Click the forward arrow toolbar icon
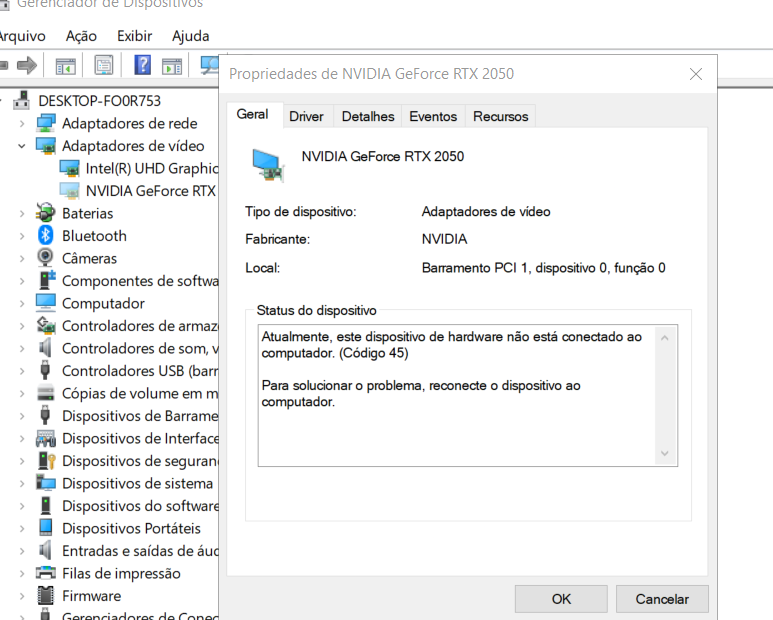 [x=27, y=65]
